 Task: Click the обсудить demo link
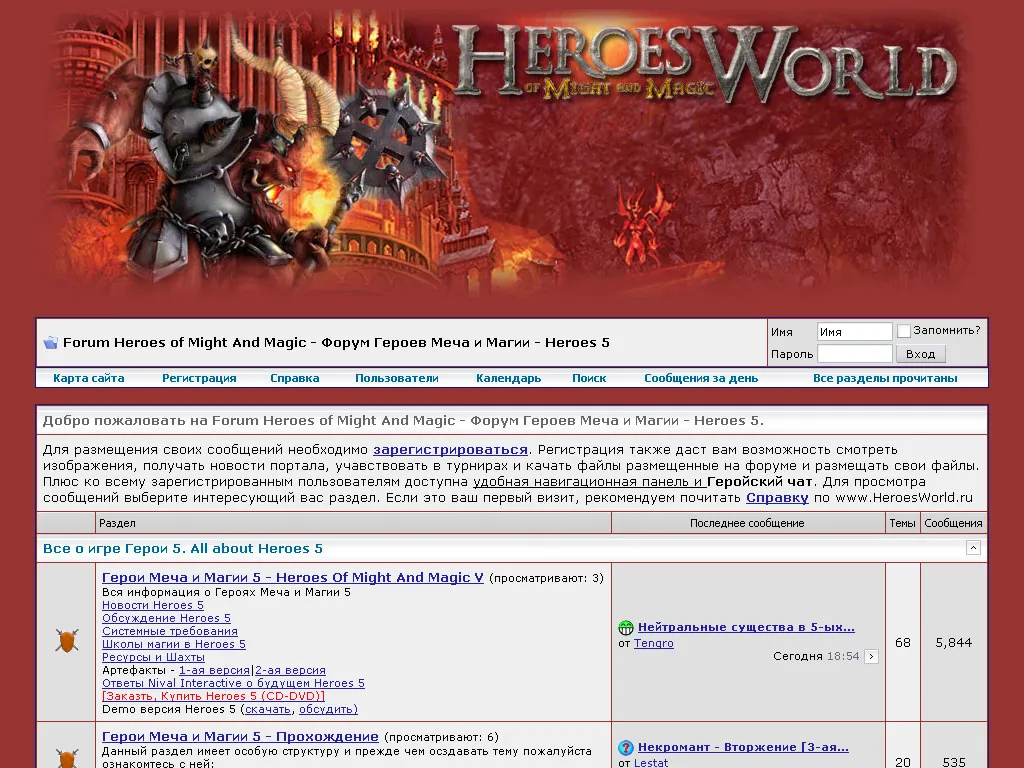point(328,710)
